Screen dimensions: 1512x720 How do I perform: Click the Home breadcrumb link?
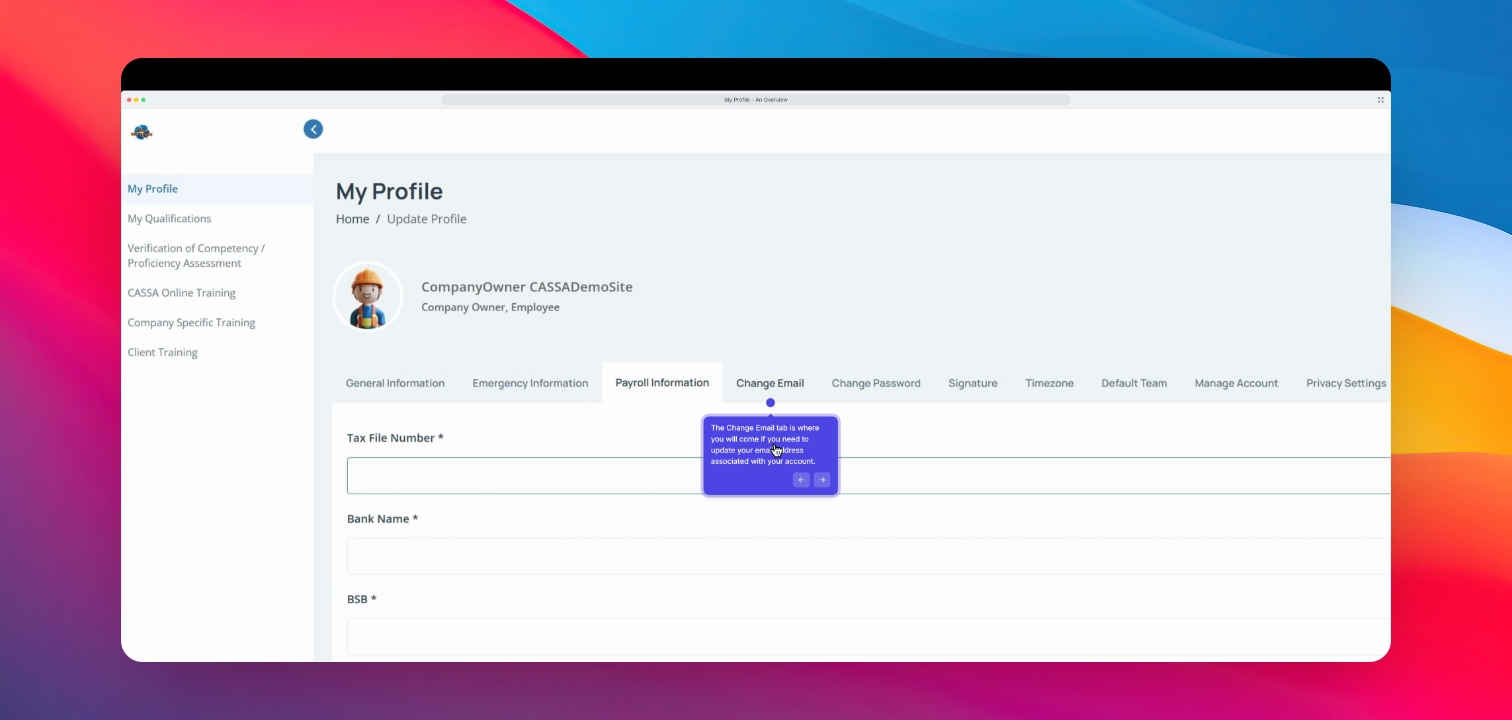pos(352,219)
